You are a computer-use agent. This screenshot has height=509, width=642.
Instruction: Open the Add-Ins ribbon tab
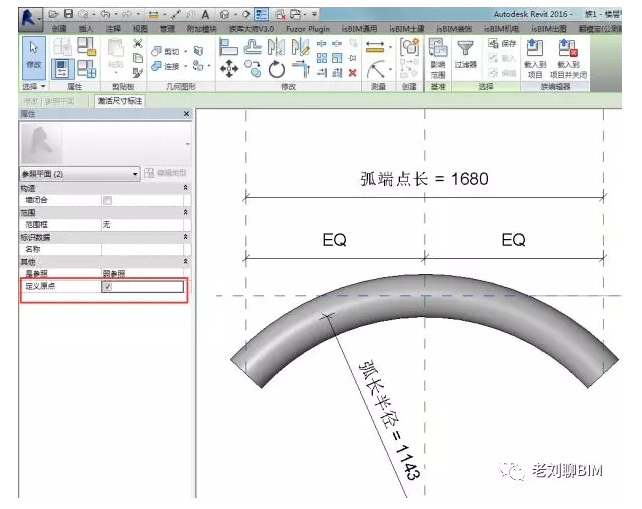click(x=201, y=28)
